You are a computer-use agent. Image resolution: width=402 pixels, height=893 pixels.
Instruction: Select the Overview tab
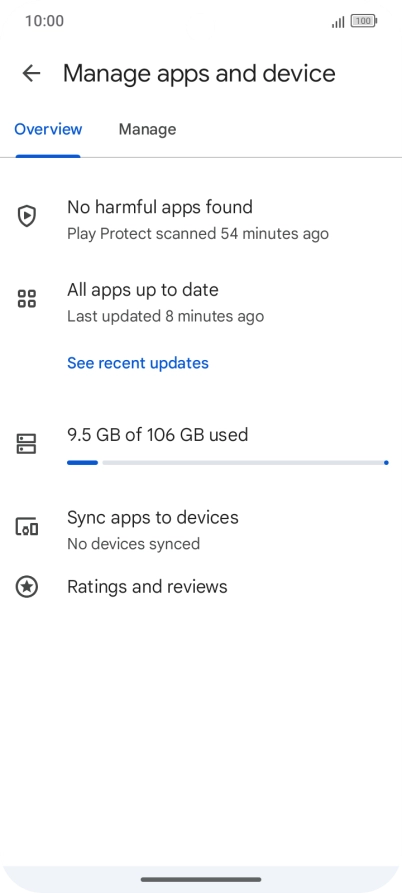coord(48,129)
